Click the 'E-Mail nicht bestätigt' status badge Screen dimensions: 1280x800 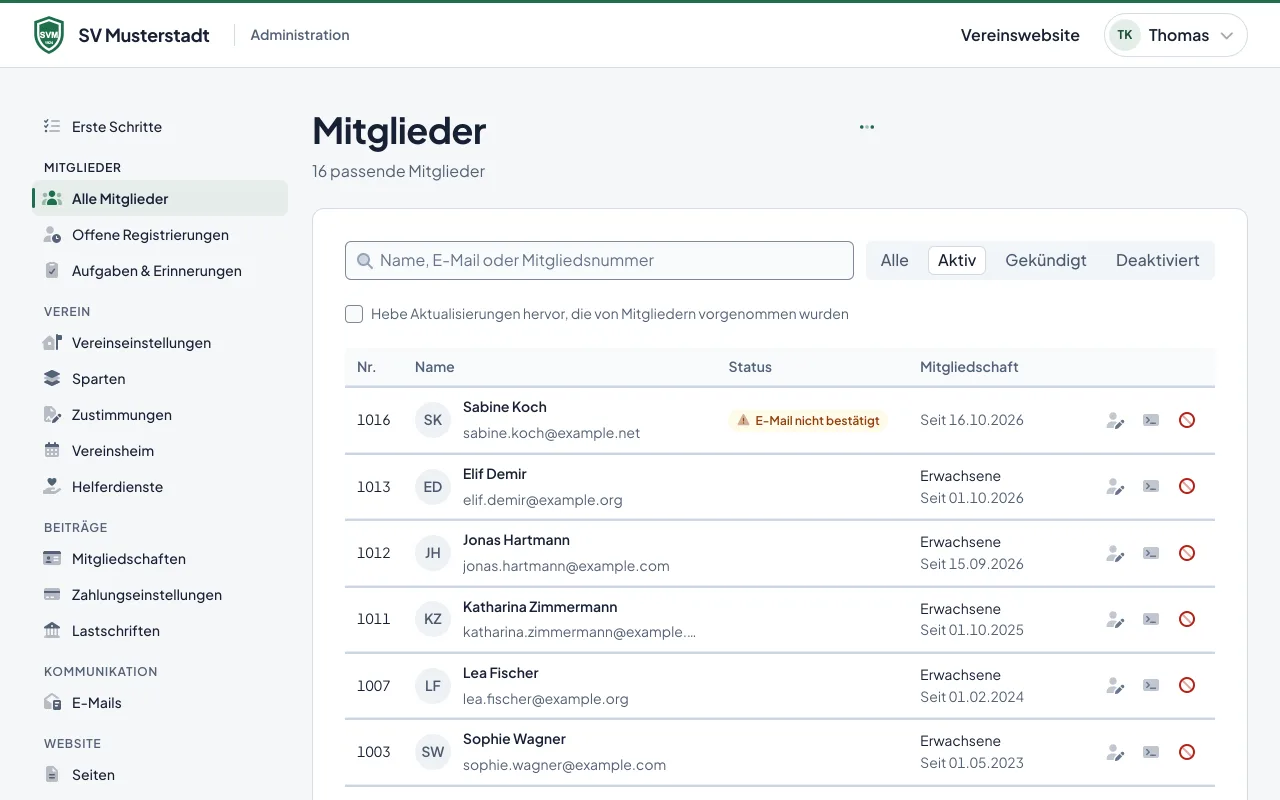[808, 421]
